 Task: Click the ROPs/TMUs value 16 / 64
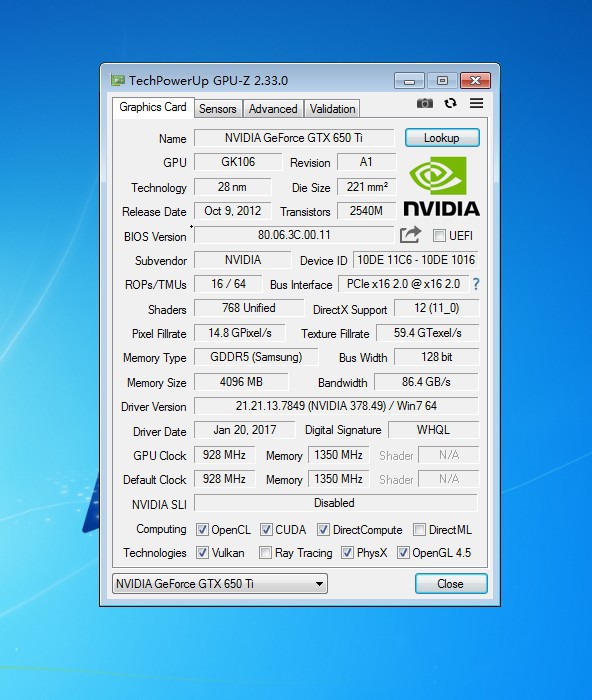click(x=228, y=284)
